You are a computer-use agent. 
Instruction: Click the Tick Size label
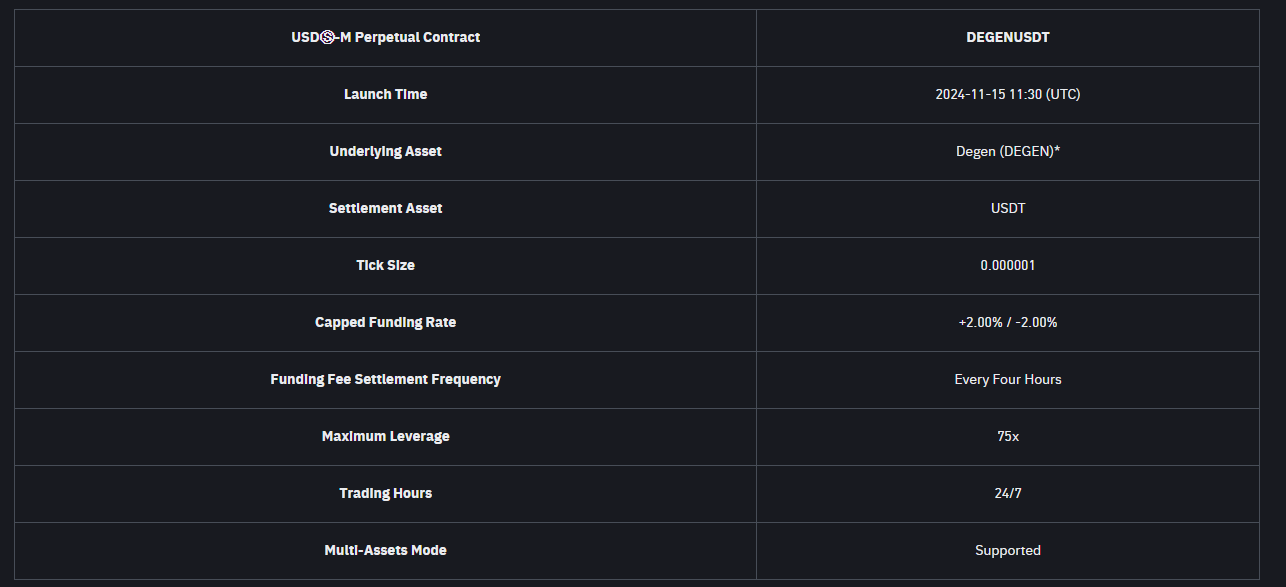[x=385, y=265]
